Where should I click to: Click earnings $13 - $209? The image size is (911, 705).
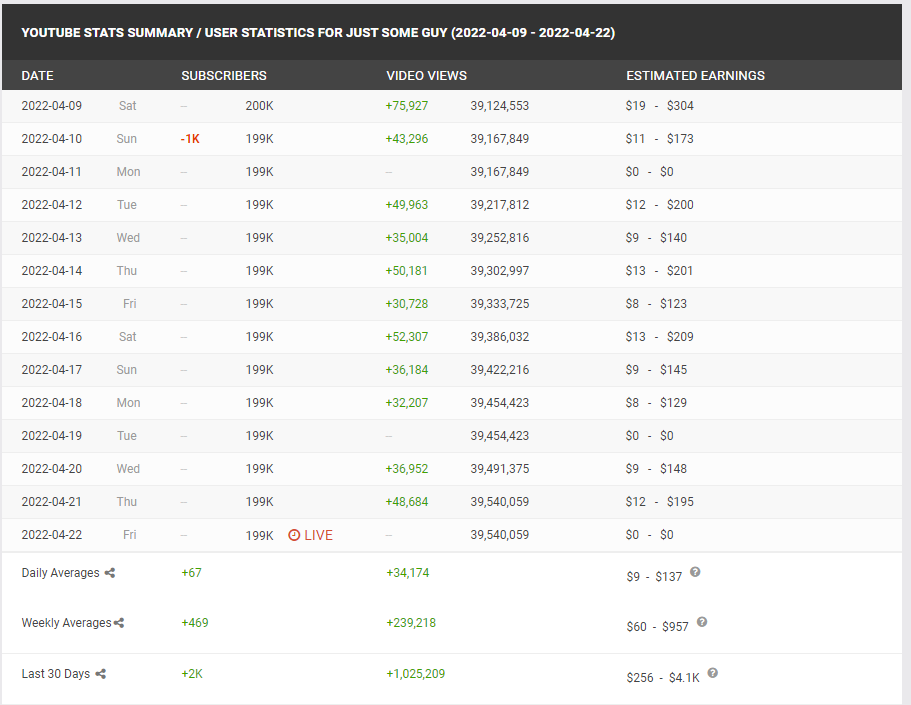coord(659,337)
